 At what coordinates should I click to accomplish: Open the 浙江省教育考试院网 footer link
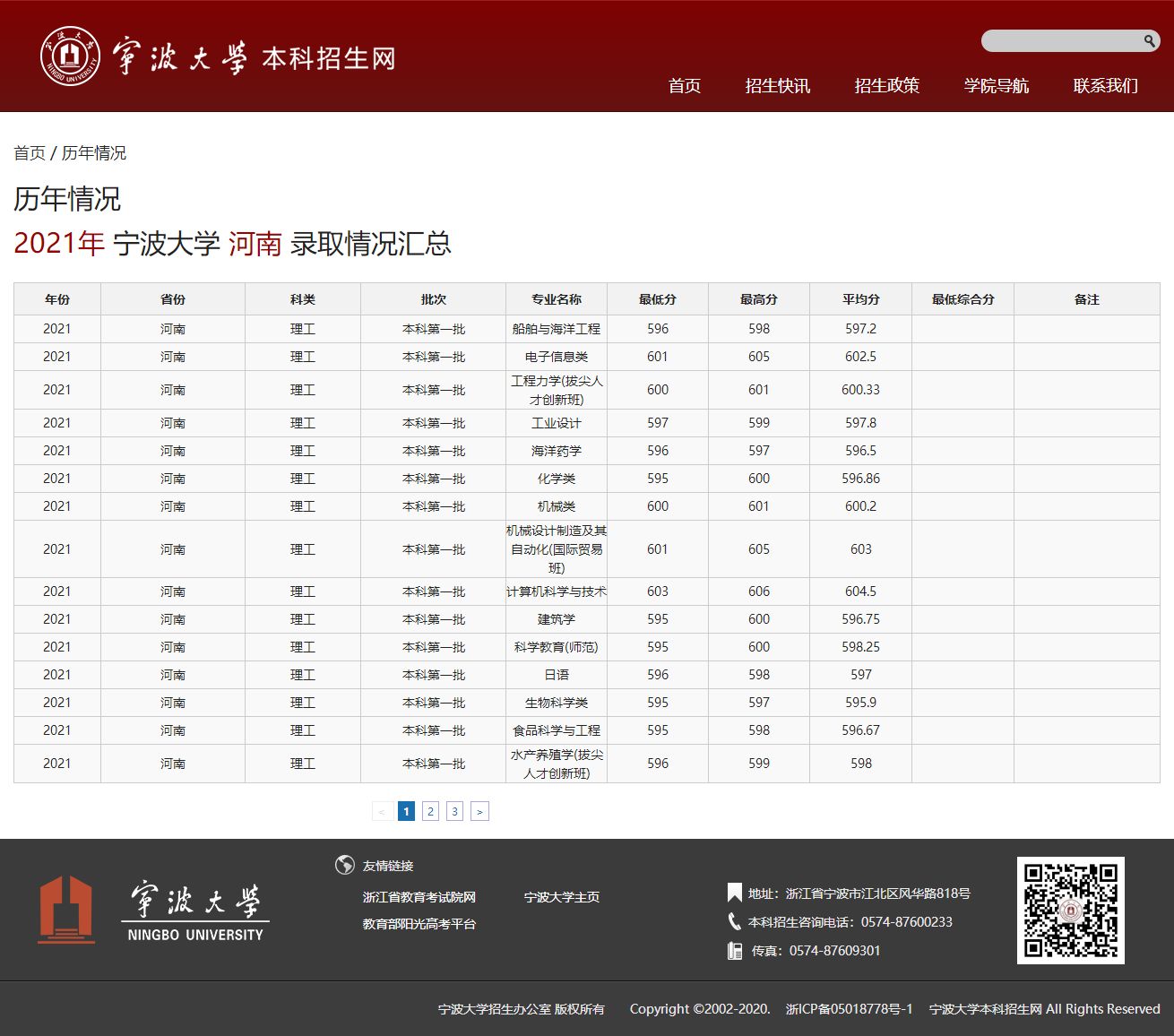pyautogui.click(x=418, y=896)
